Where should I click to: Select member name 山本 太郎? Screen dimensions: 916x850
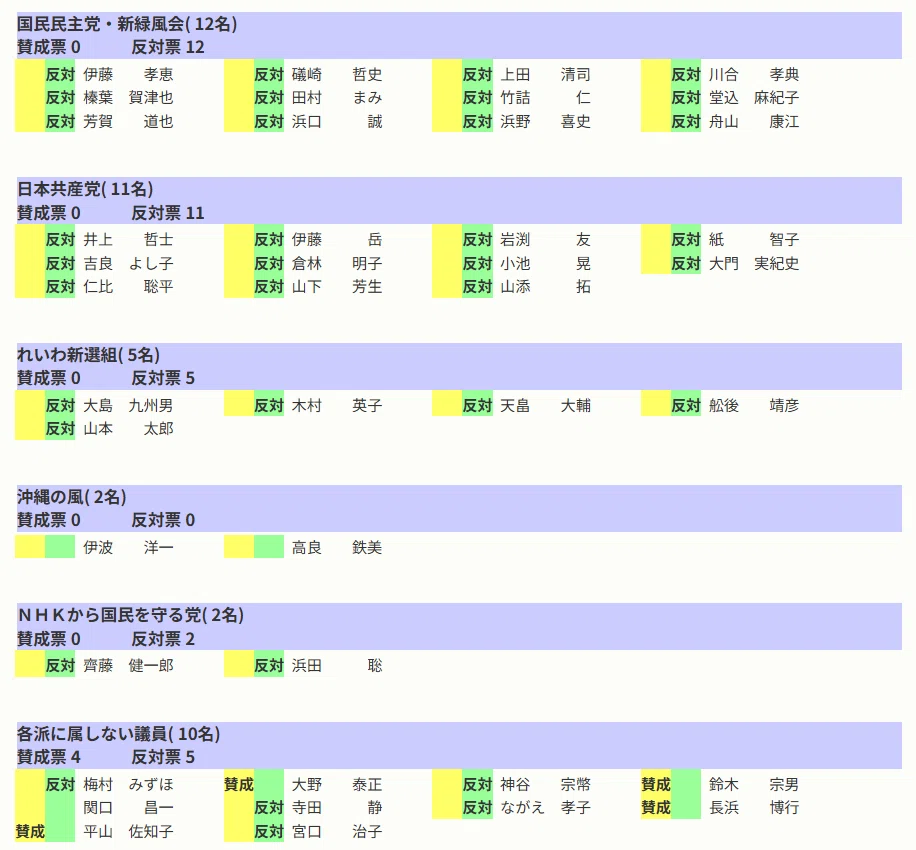128,429
